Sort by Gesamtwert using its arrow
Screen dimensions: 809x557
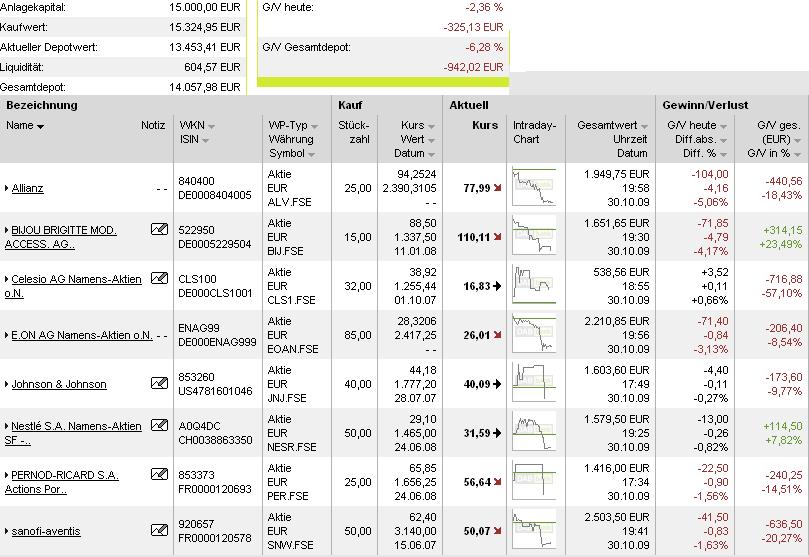[644, 126]
